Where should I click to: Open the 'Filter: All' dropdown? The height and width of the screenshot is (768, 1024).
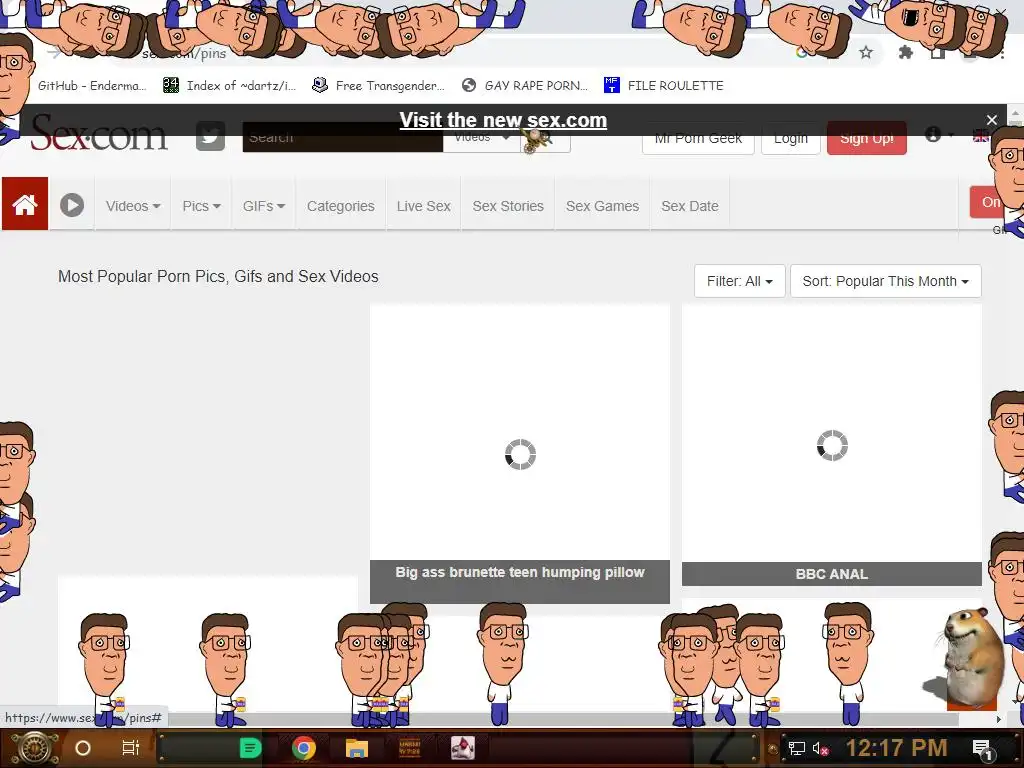coord(739,281)
